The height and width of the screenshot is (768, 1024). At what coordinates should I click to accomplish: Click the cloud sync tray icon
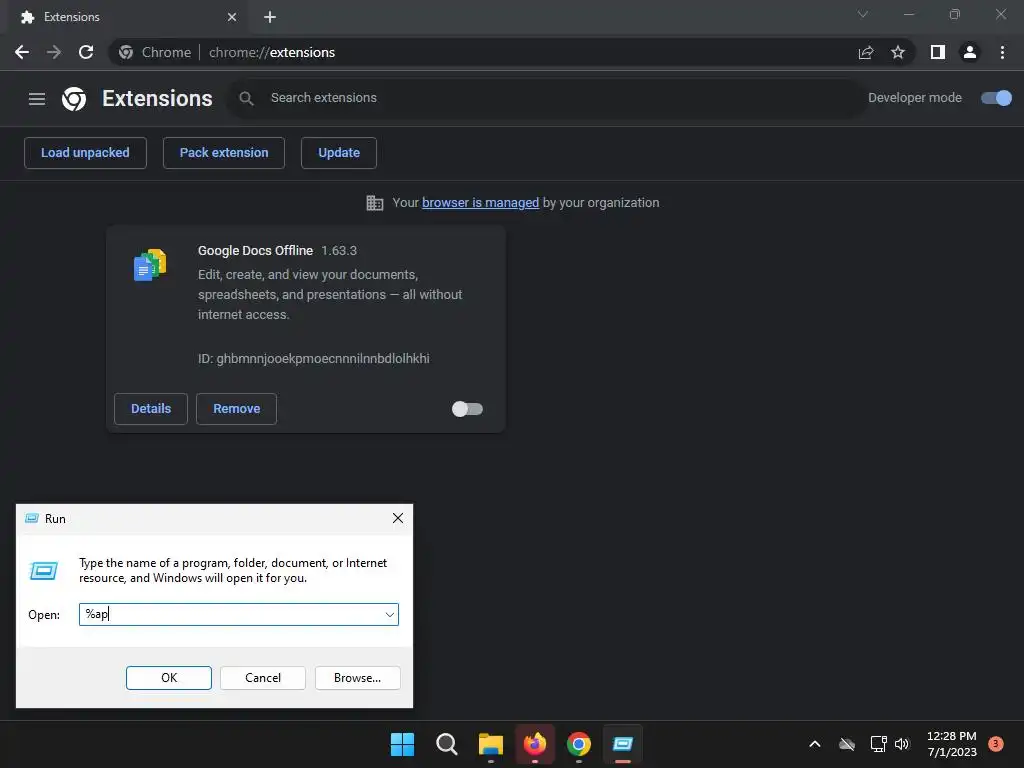click(847, 744)
